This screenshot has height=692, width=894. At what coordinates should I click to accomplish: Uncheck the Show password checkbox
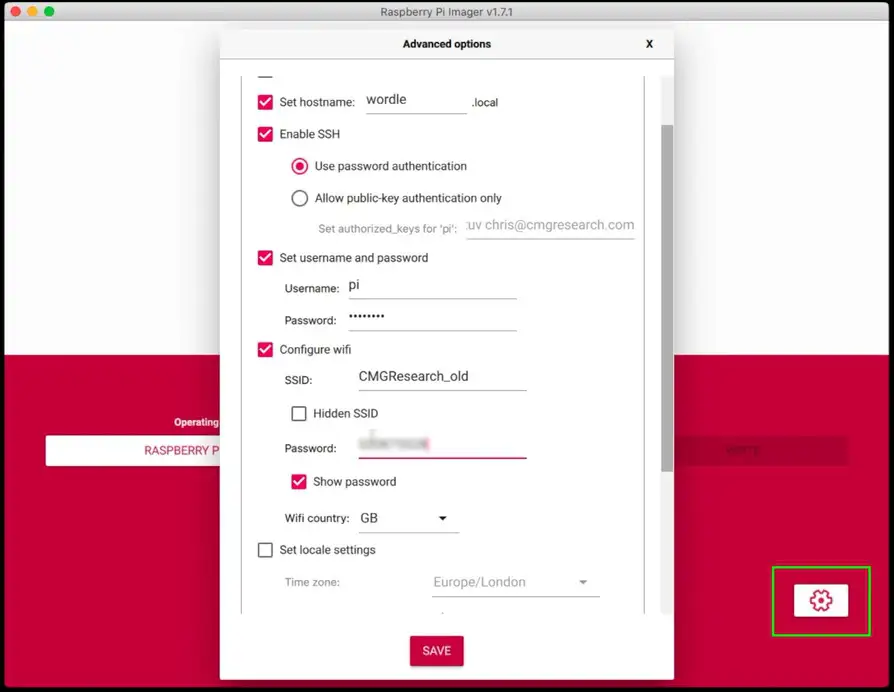coord(299,482)
